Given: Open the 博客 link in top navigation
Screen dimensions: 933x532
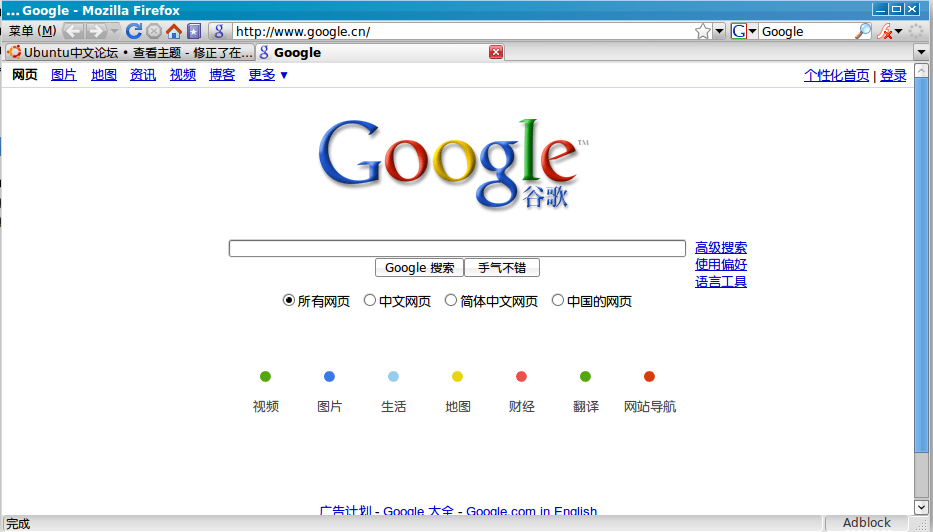Looking at the screenshot, I should point(222,74).
